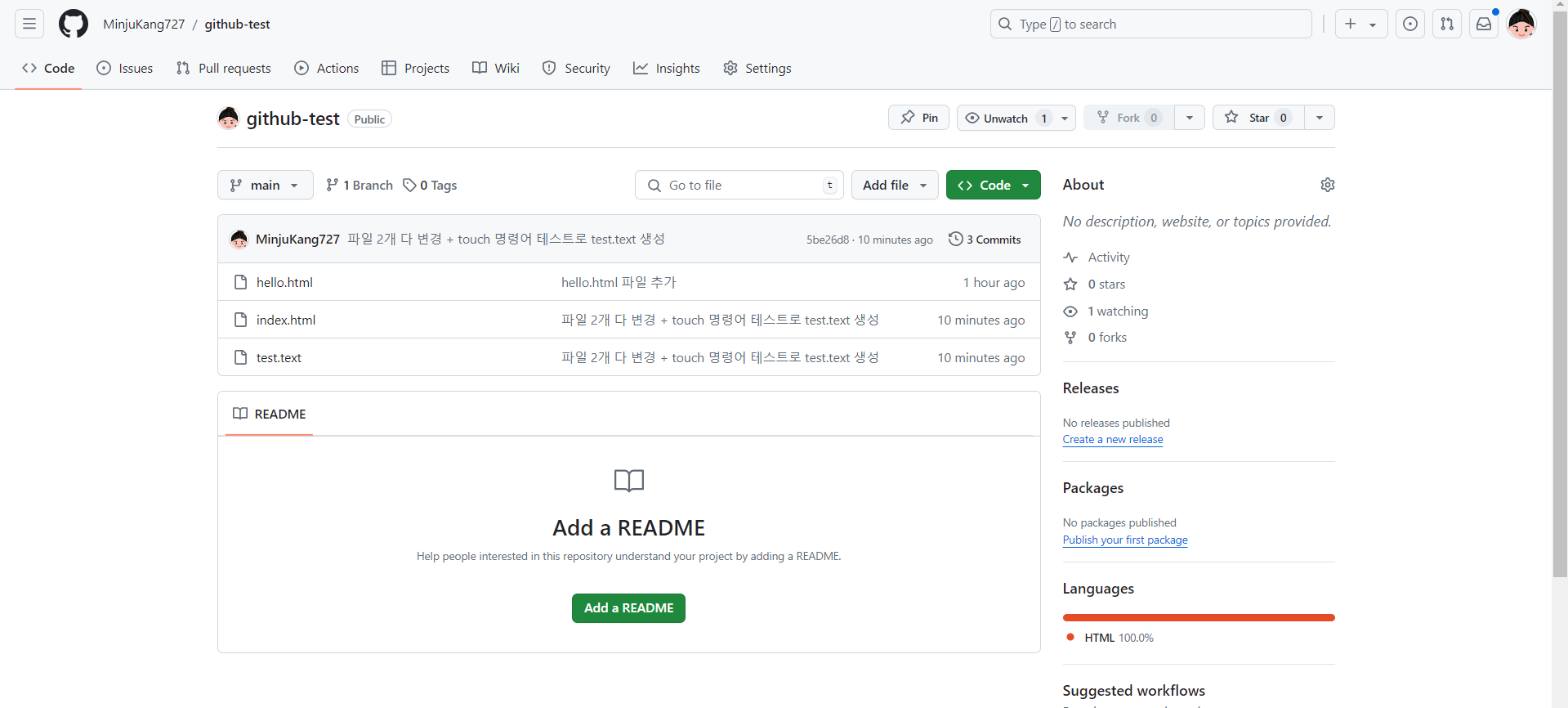Open the test.text file
Screen dimensions: 1568x708
coord(279,357)
